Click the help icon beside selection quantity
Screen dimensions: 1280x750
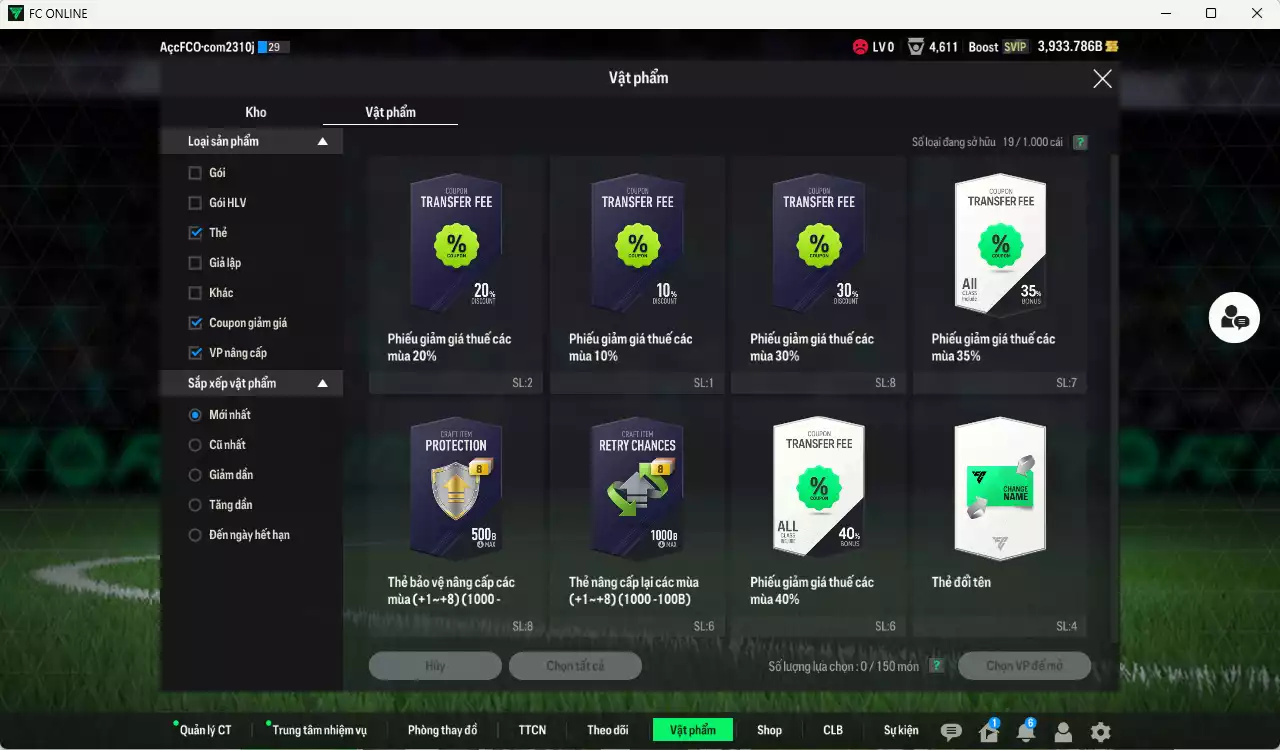coord(936,666)
